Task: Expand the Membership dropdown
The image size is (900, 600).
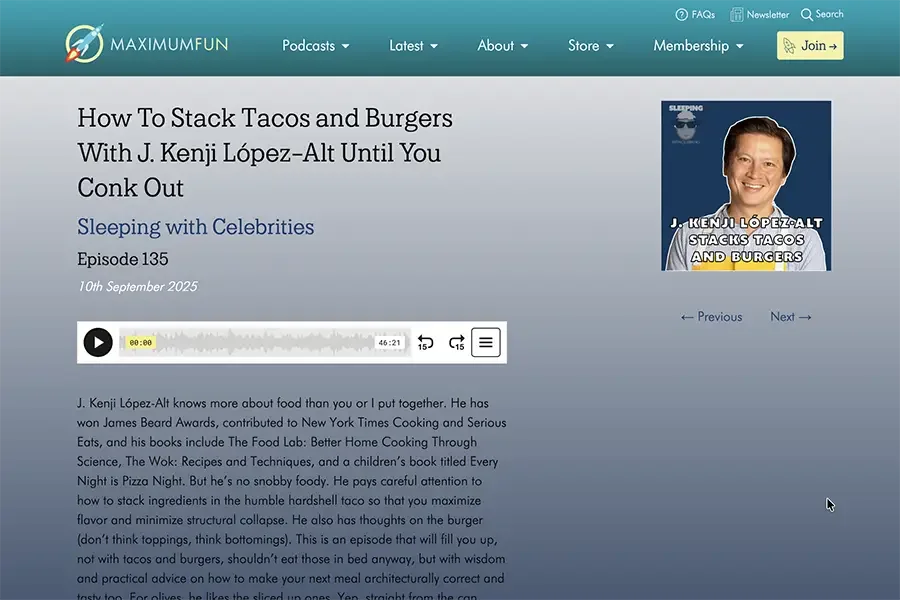Action: (x=698, y=46)
